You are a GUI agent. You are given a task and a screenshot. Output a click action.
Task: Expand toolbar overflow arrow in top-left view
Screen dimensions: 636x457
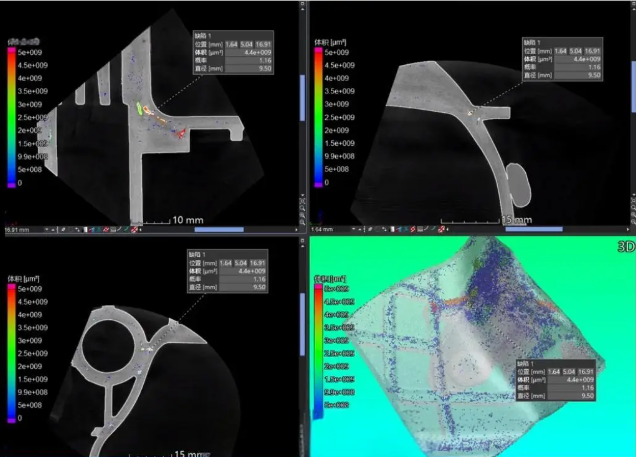(x=142, y=229)
